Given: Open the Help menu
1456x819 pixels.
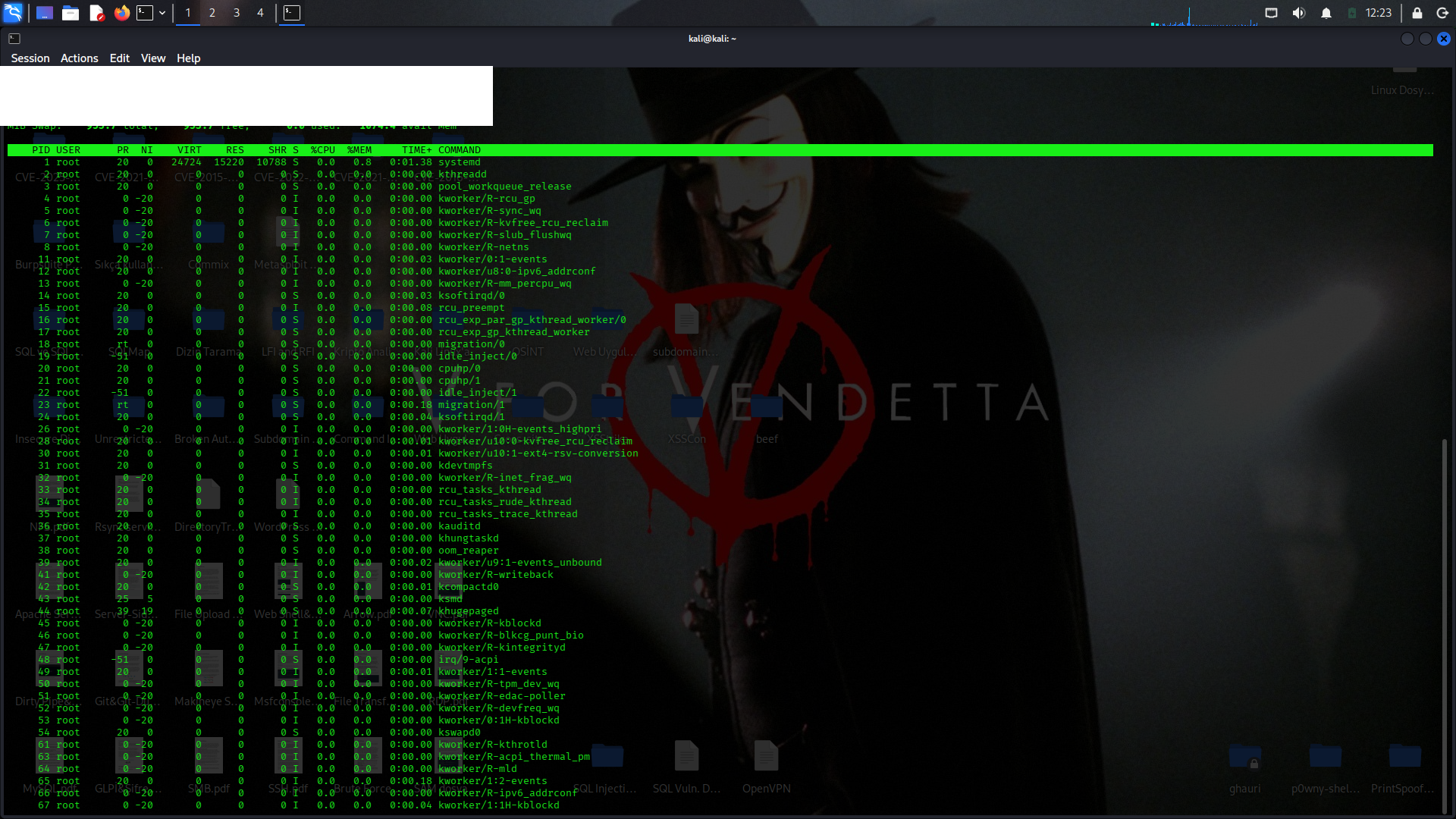Looking at the screenshot, I should point(189,58).
